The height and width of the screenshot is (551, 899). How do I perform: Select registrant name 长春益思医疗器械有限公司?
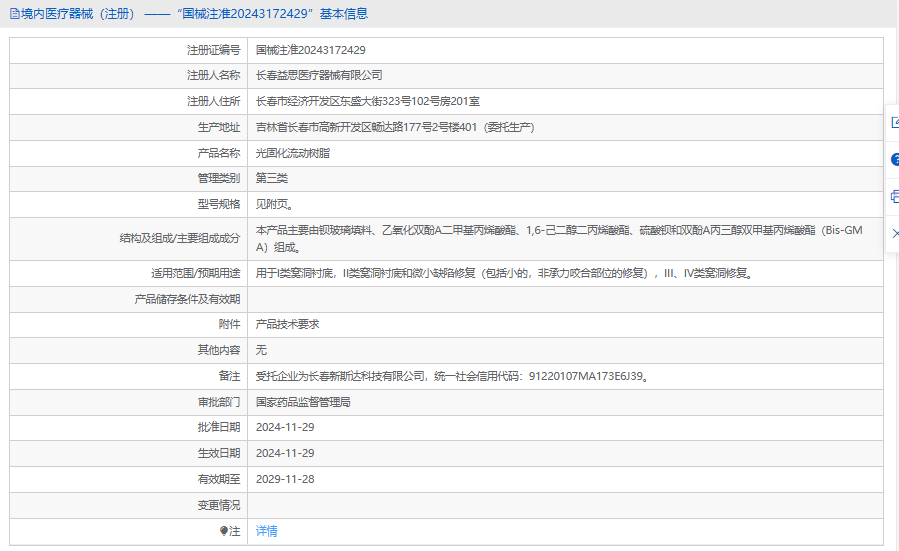point(319,75)
